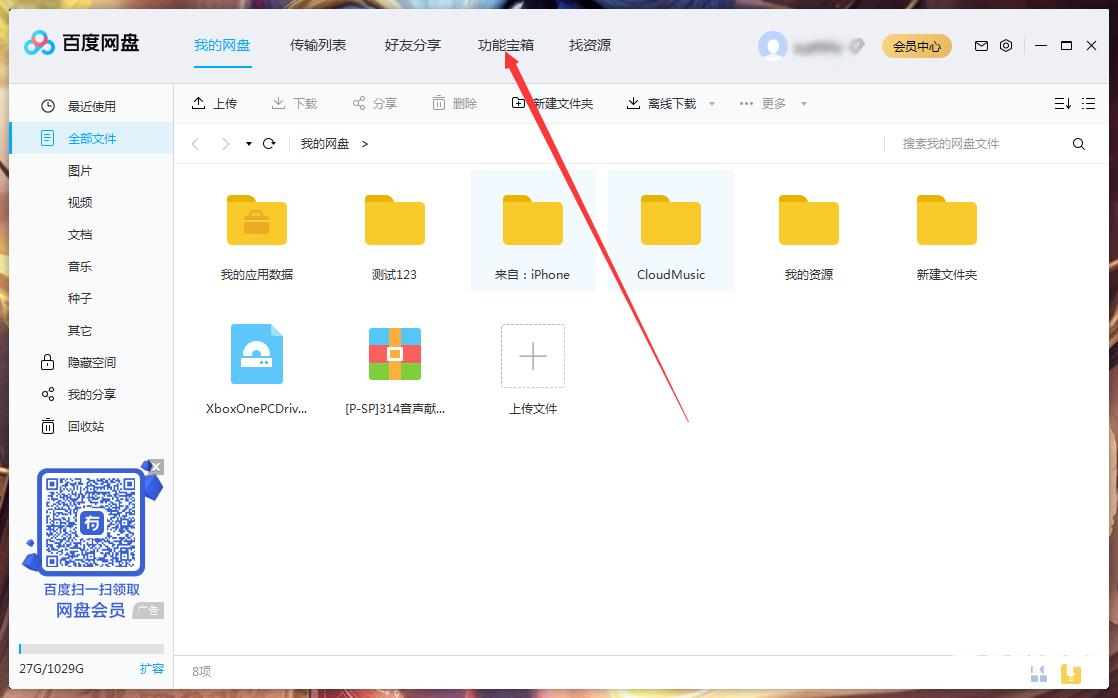
Task: Open the 更多 menu
Action: (773, 103)
